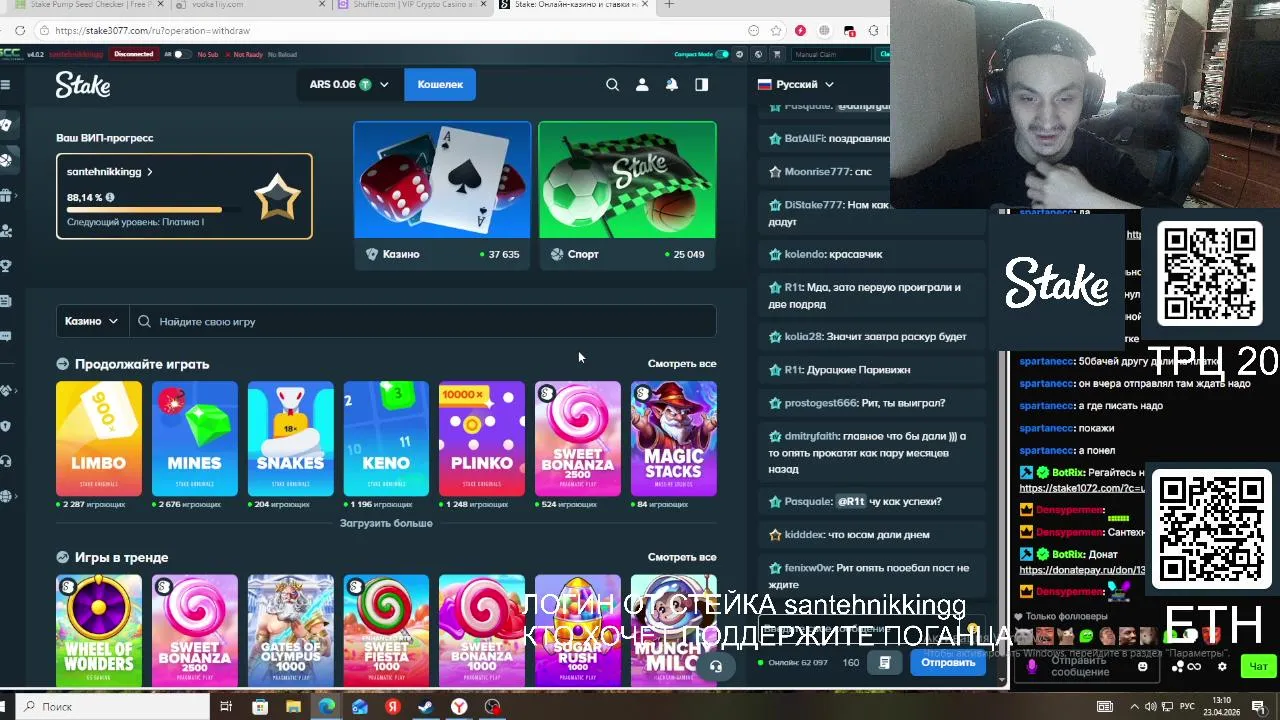Open affiliate people icon in left sidebar
Viewport: 1280px width, 720px height.
point(5,231)
